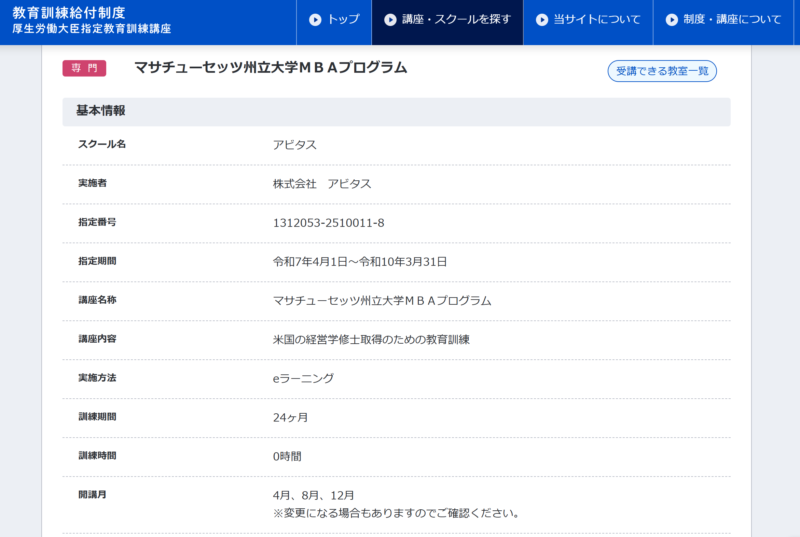The height and width of the screenshot is (537, 800).
Task: Click the play icon beside トップ
Action: (x=315, y=20)
